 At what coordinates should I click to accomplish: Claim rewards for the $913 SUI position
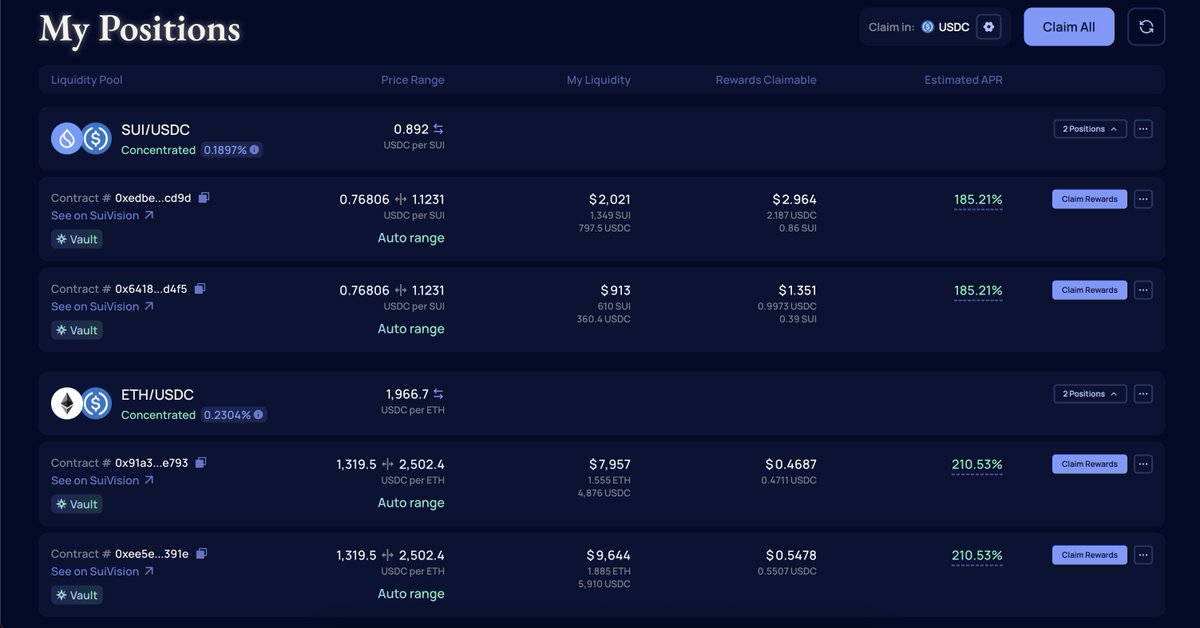(x=1089, y=290)
